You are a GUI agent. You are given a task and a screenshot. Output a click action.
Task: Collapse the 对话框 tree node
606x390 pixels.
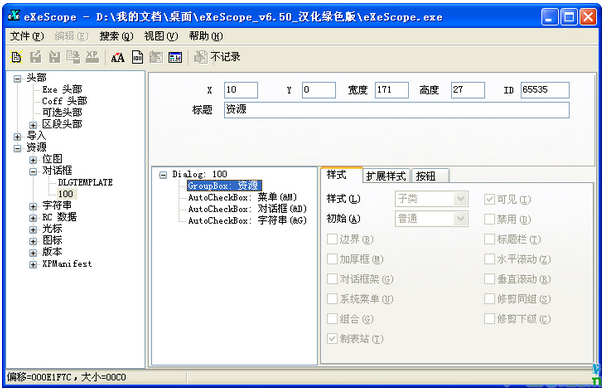33,171
